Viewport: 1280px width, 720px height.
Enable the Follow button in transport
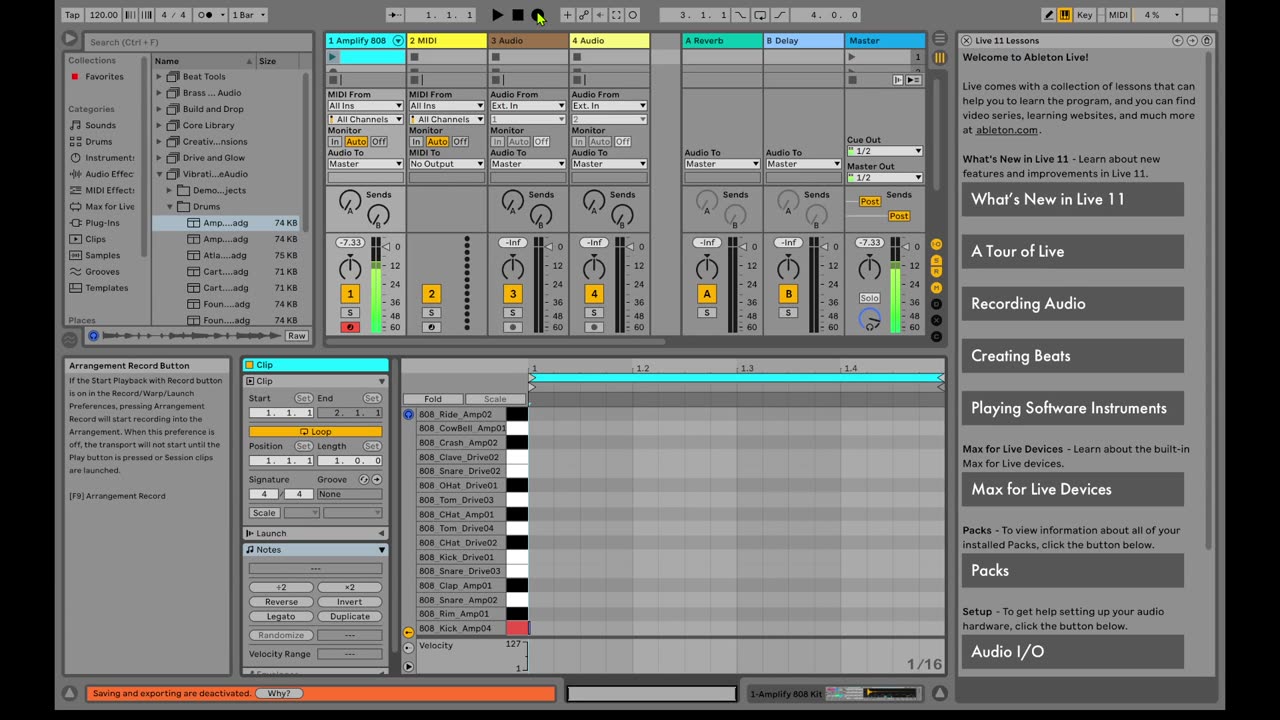click(395, 15)
